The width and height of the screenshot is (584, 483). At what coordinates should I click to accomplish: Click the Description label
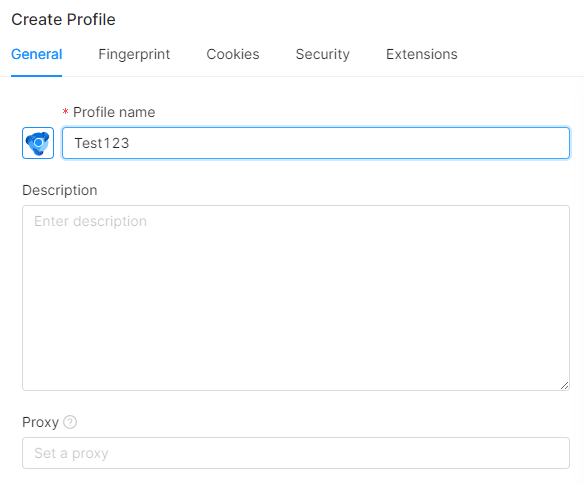pyautogui.click(x=60, y=190)
